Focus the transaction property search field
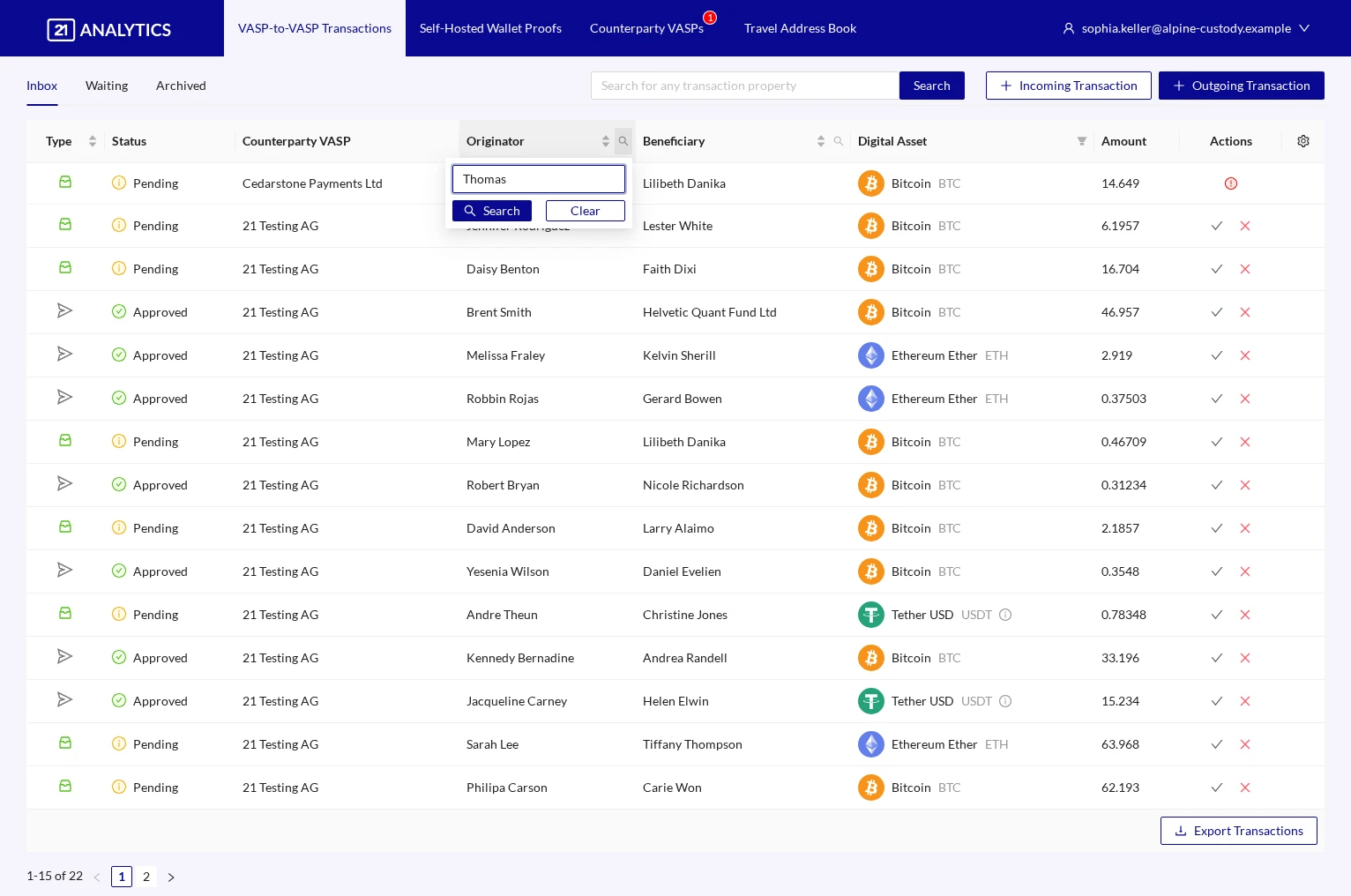Screen dimensions: 1351x896 click(745, 86)
